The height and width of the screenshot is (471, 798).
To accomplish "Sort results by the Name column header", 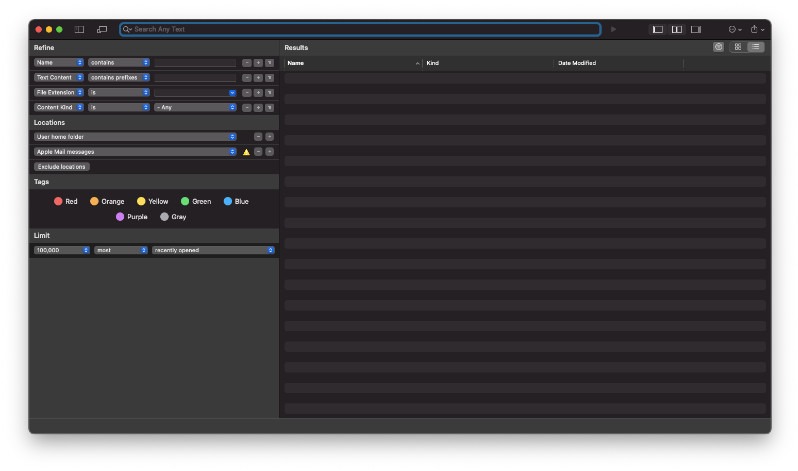I will (x=353, y=63).
